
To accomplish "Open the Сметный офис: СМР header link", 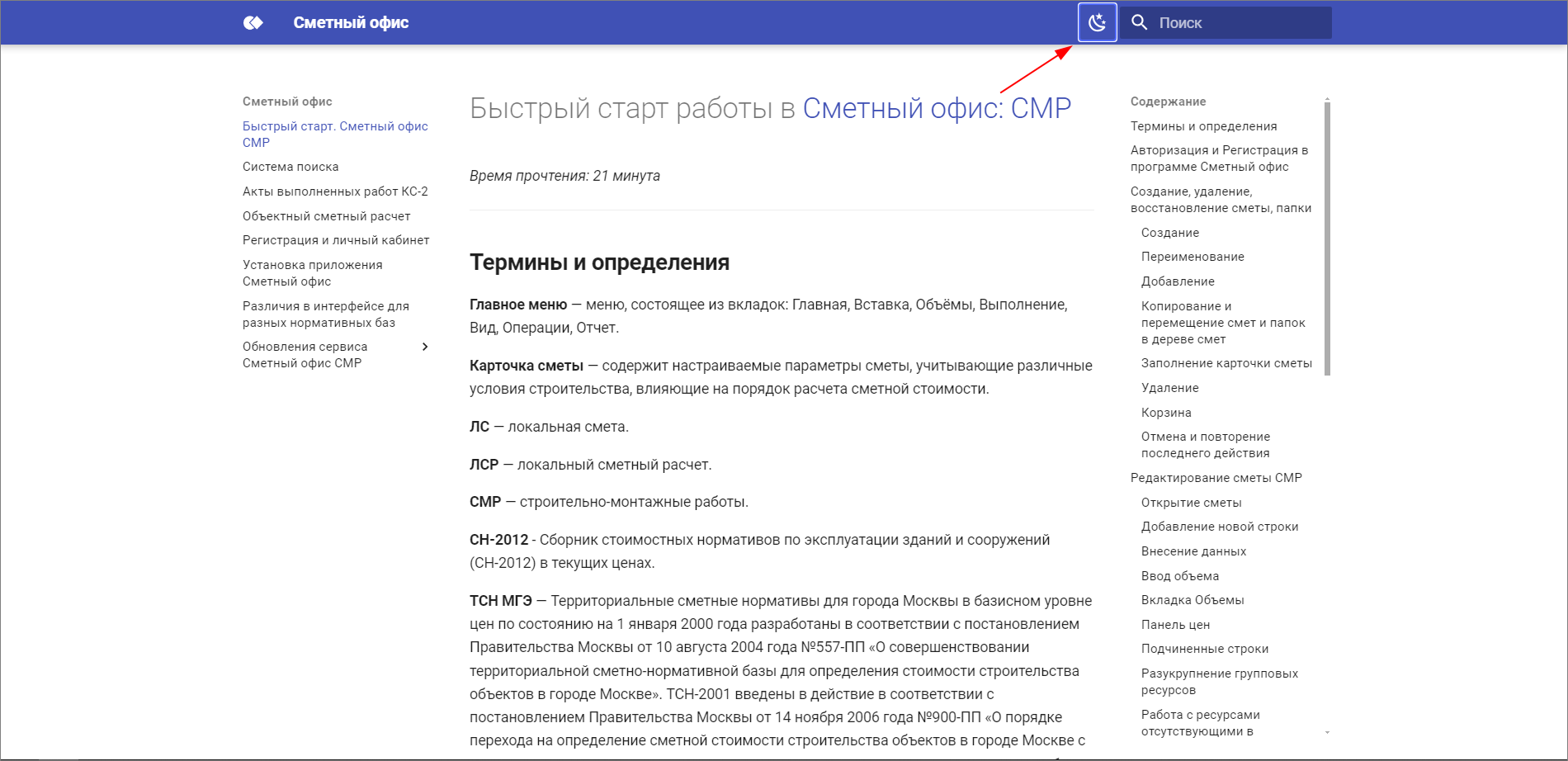I will coord(937,106).
